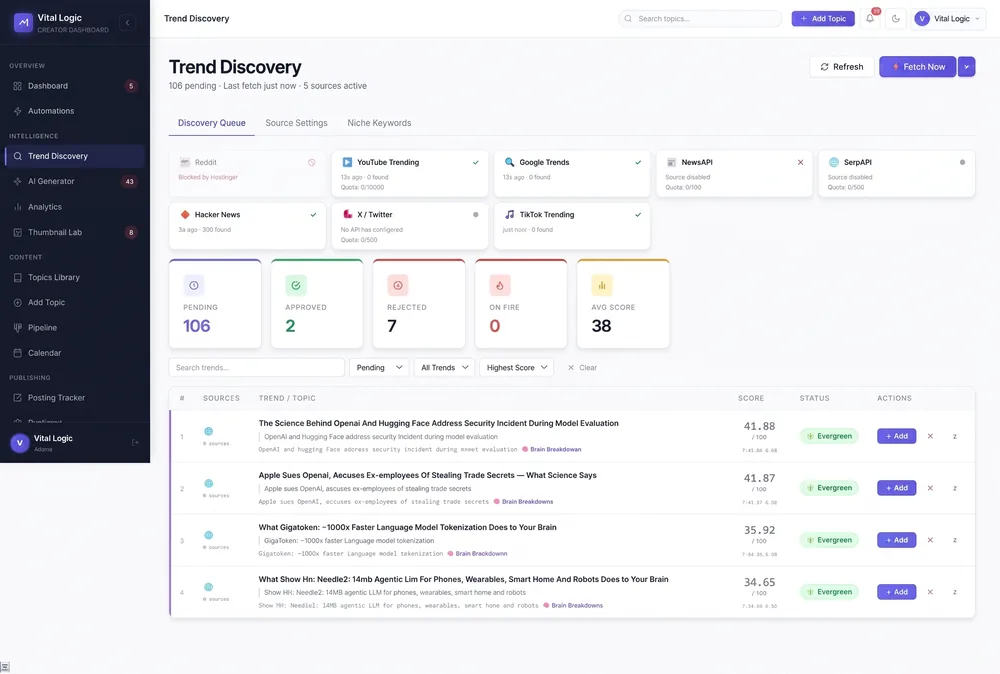Switch to the Discovery Queue tab
Screen dimensions: 1000x674
[x=212, y=123]
